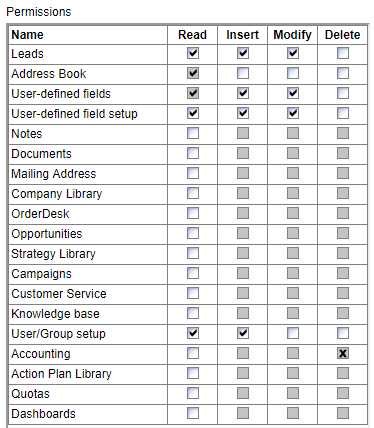Screen dimensions: 374x428
Task: Enable Delete for Address Book
Action: (343, 73)
